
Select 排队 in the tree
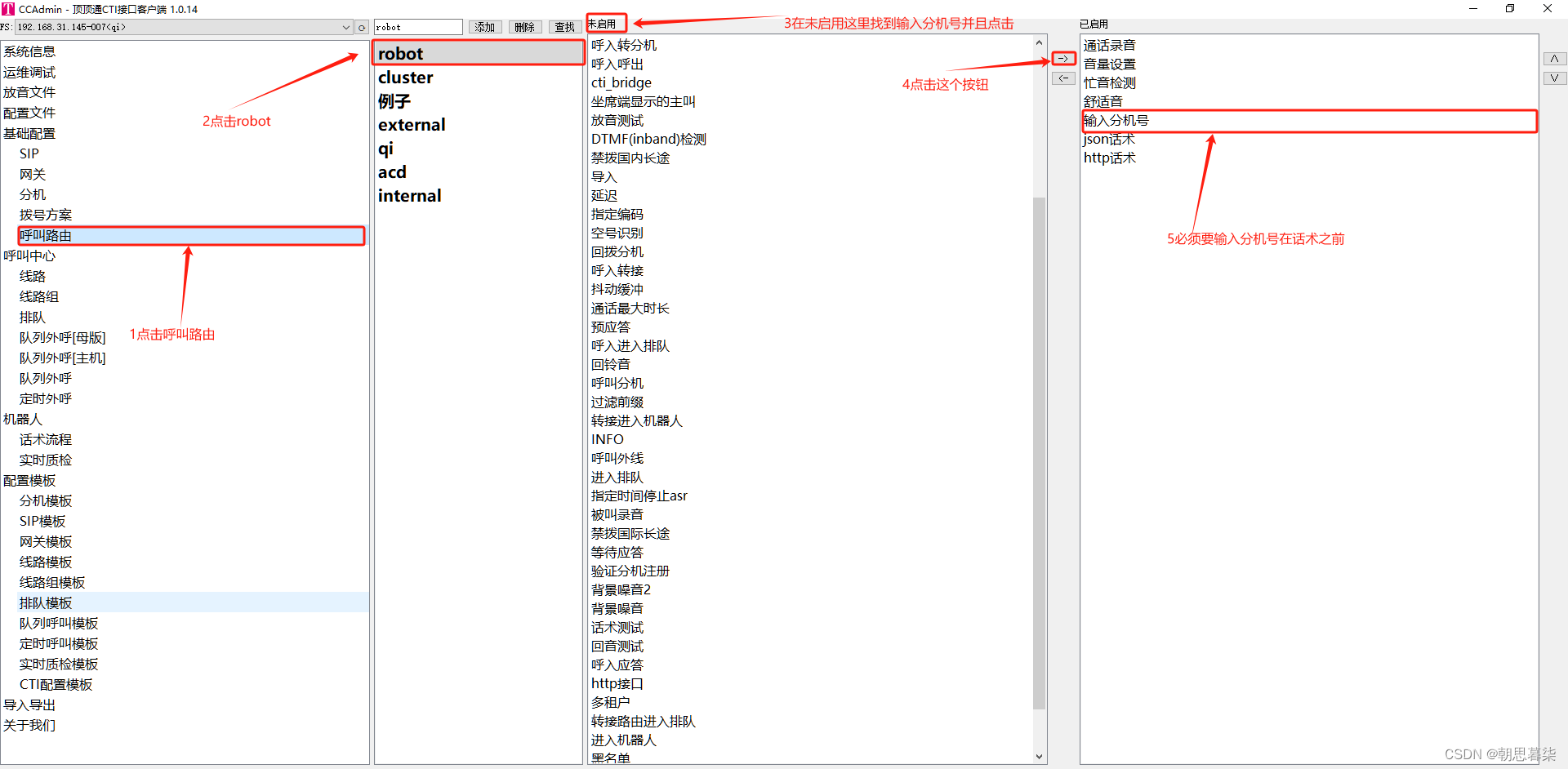33,318
